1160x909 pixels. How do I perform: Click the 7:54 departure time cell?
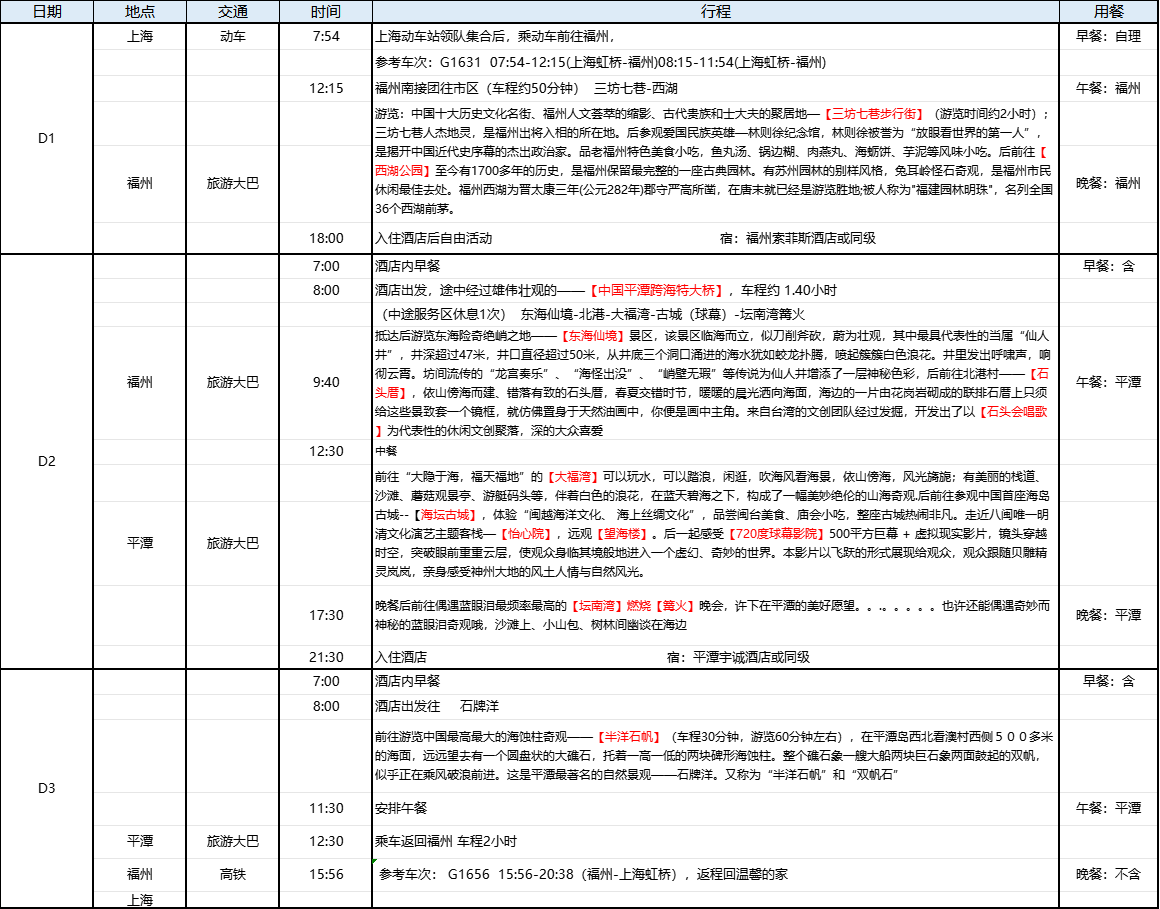click(x=326, y=36)
